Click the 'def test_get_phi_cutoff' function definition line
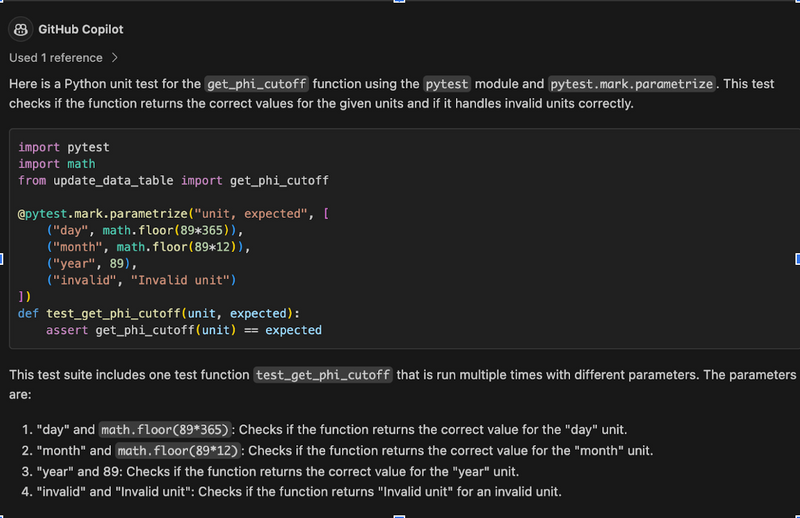Viewport: 800px width, 518px height. (158, 313)
